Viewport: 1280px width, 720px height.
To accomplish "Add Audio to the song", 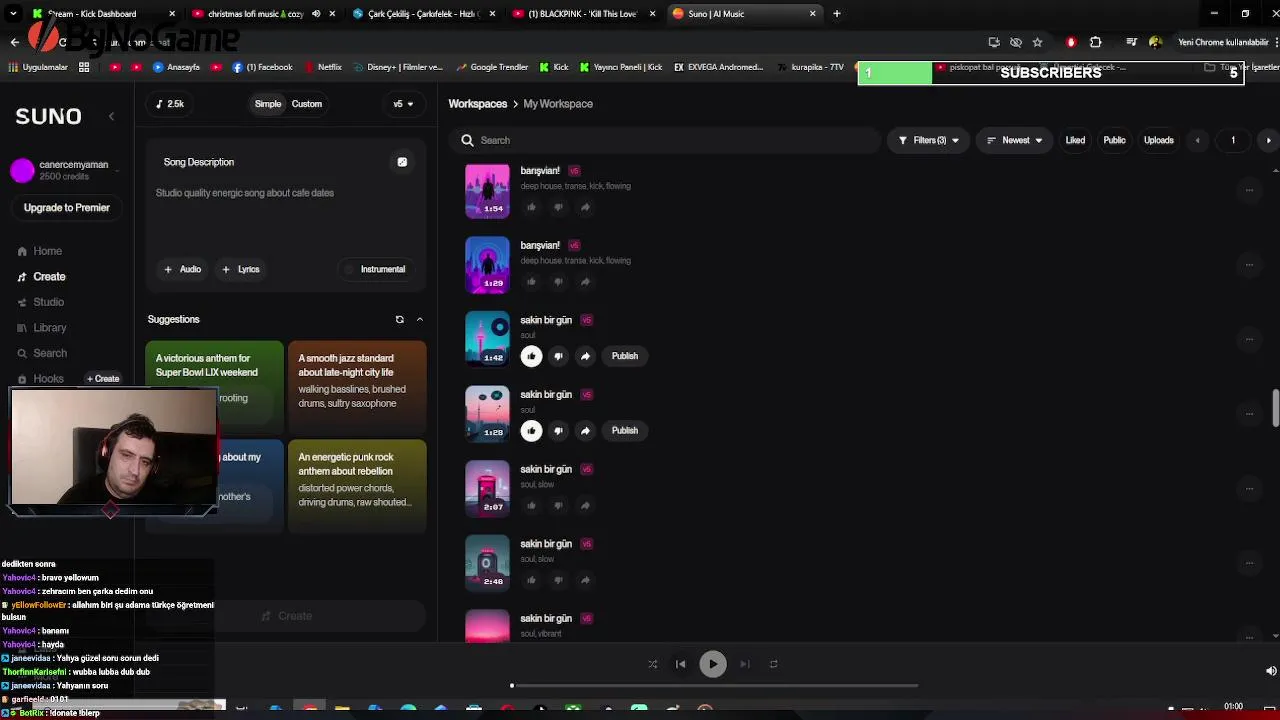I will pos(183,269).
